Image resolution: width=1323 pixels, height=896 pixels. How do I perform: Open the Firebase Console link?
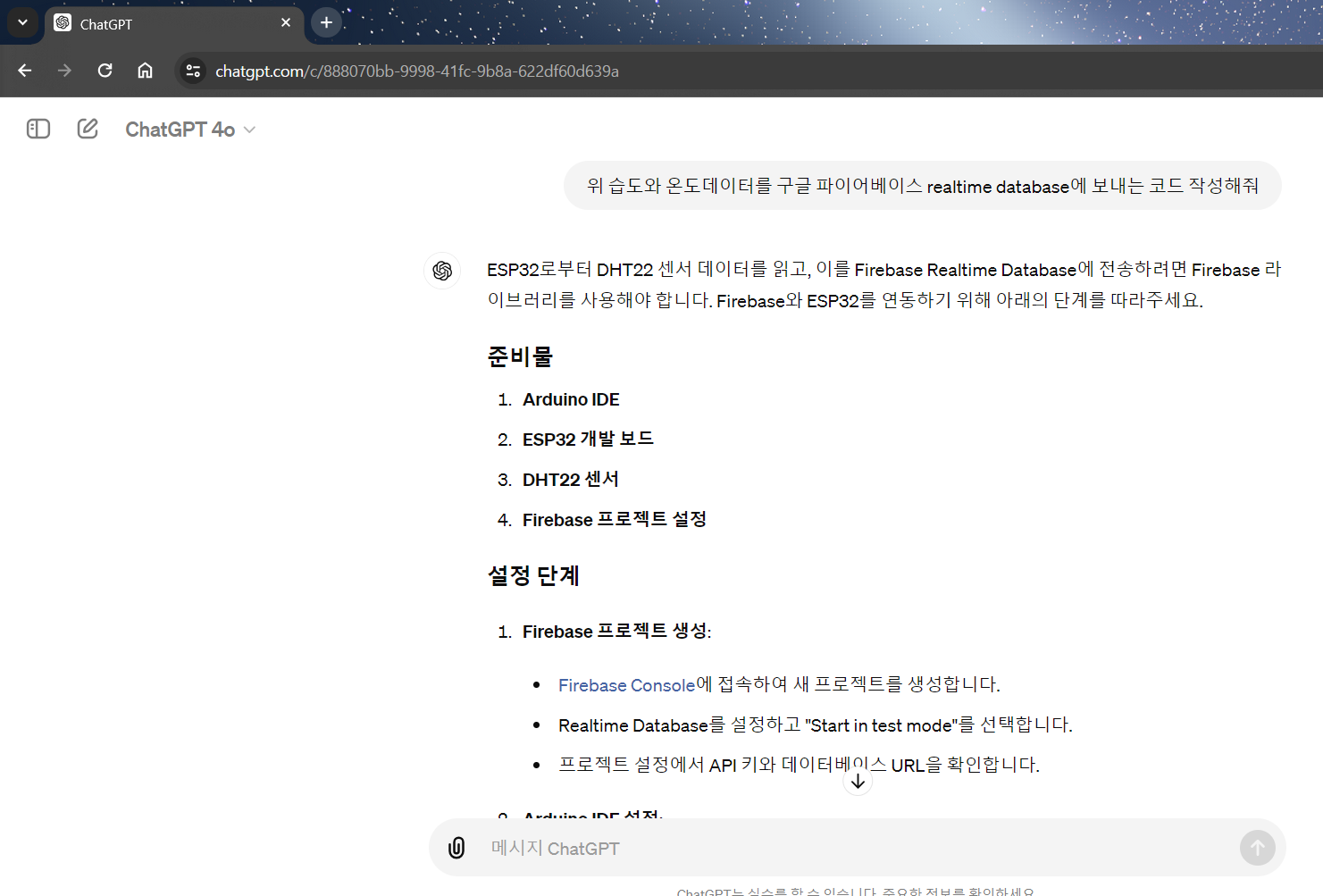point(626,685)
